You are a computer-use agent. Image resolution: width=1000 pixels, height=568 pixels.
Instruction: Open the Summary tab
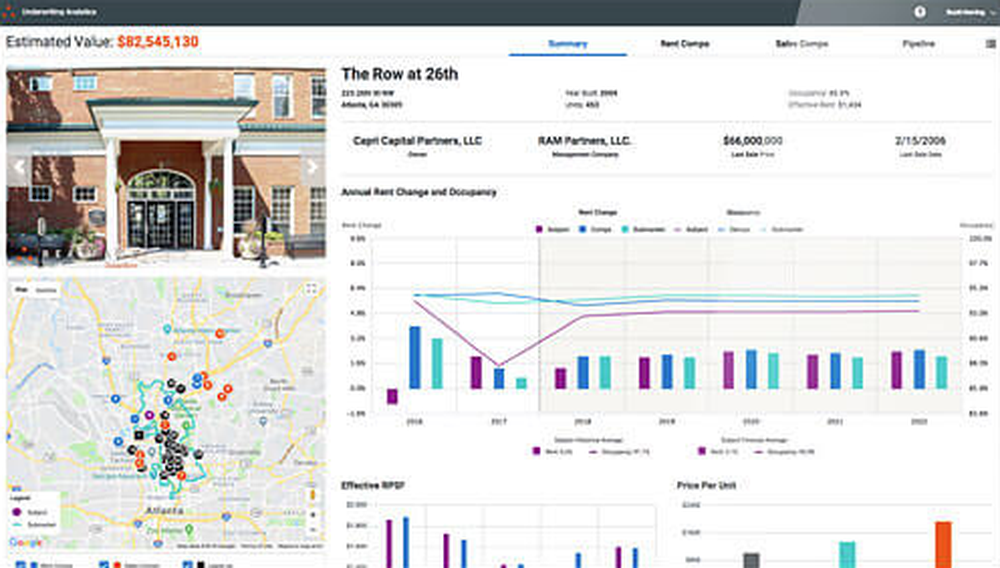(568, 44)
